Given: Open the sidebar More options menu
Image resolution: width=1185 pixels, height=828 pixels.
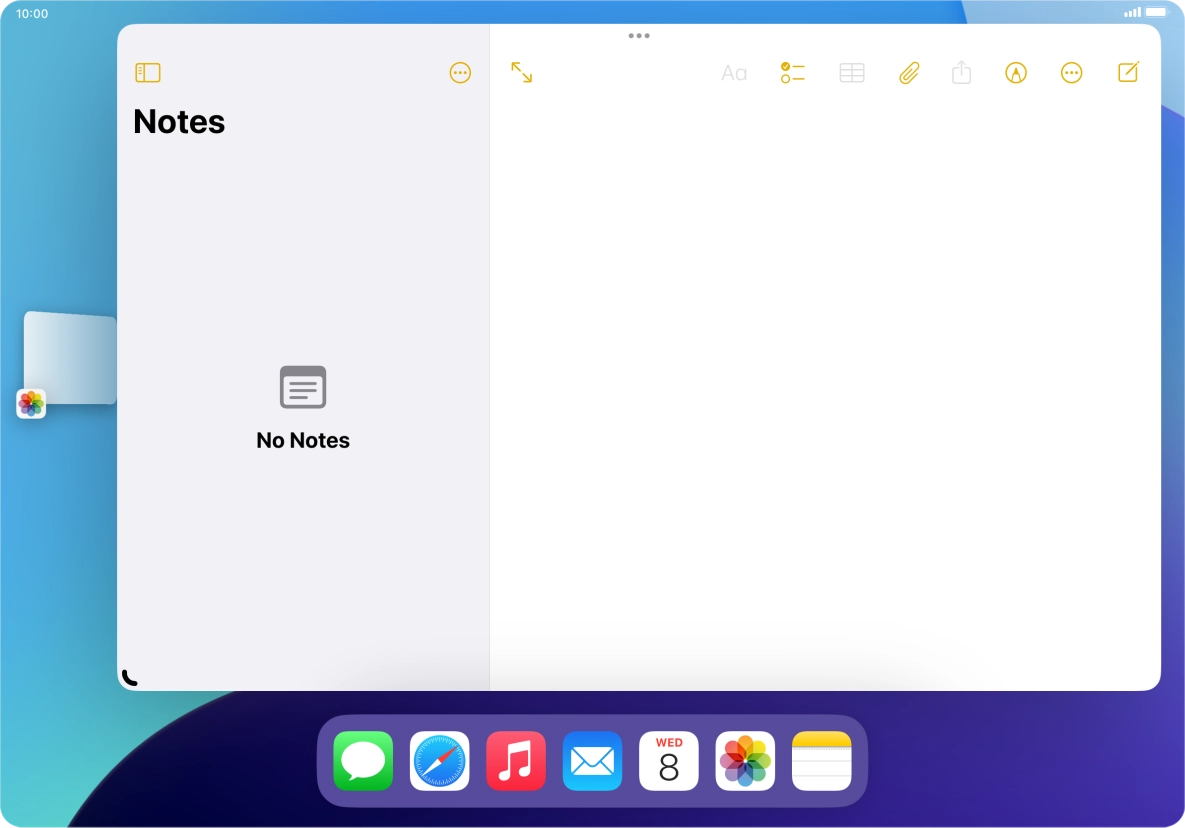Looking at the screenshot, I should pos(460,72).
